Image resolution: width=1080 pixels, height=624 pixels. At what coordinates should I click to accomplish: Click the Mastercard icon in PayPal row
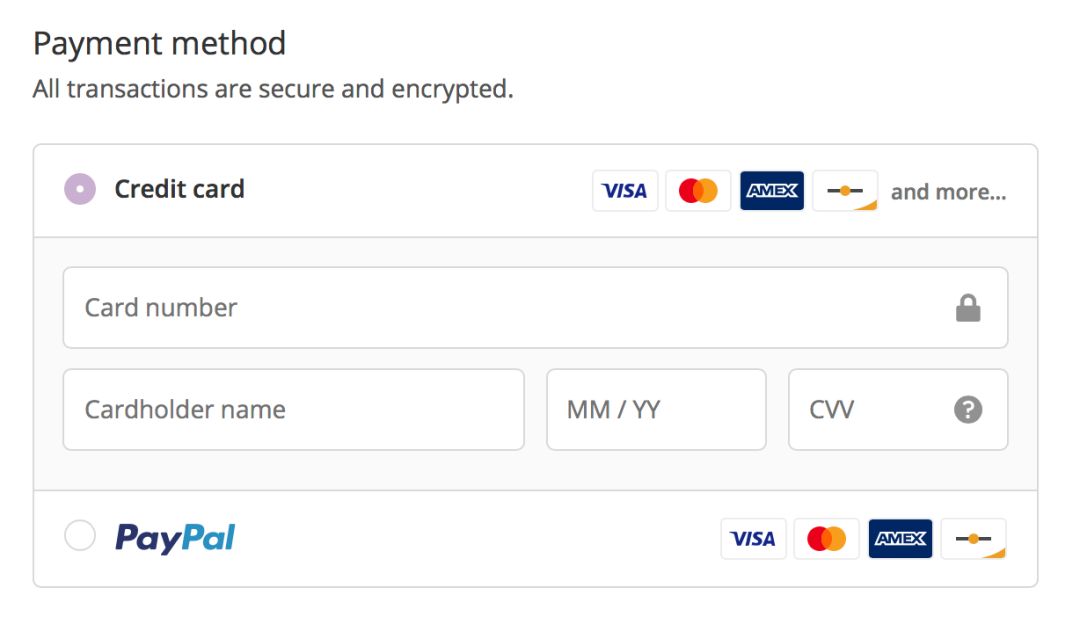(826, 539)
